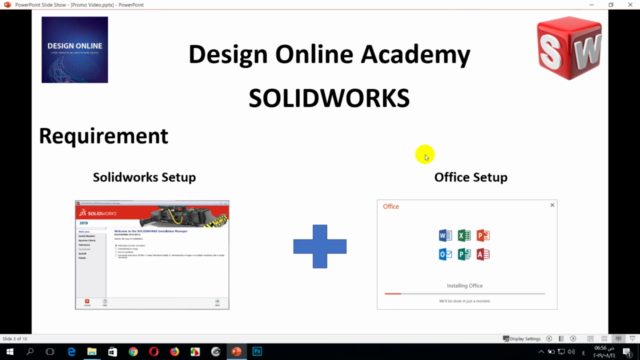Launch Microsoft Edge from the taskbar
The image size is (640, 360).
pyautogui.click(x=71, y=352)
